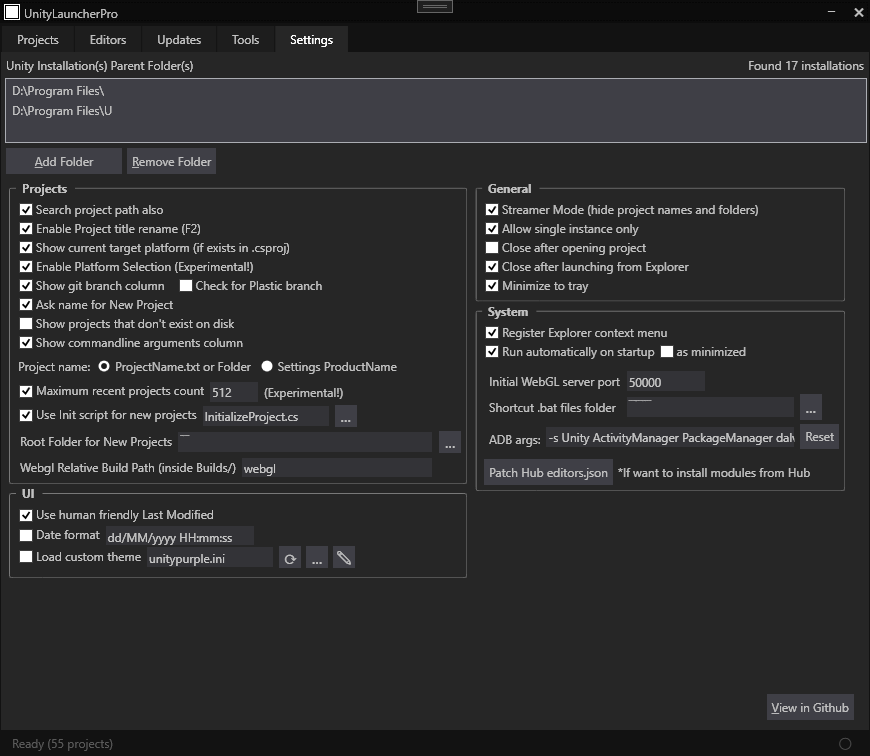Click the UnityLauncherPro app icon in title bar
Image resolution: width=870 pixels, height=756 pixels.
(12, 12)
